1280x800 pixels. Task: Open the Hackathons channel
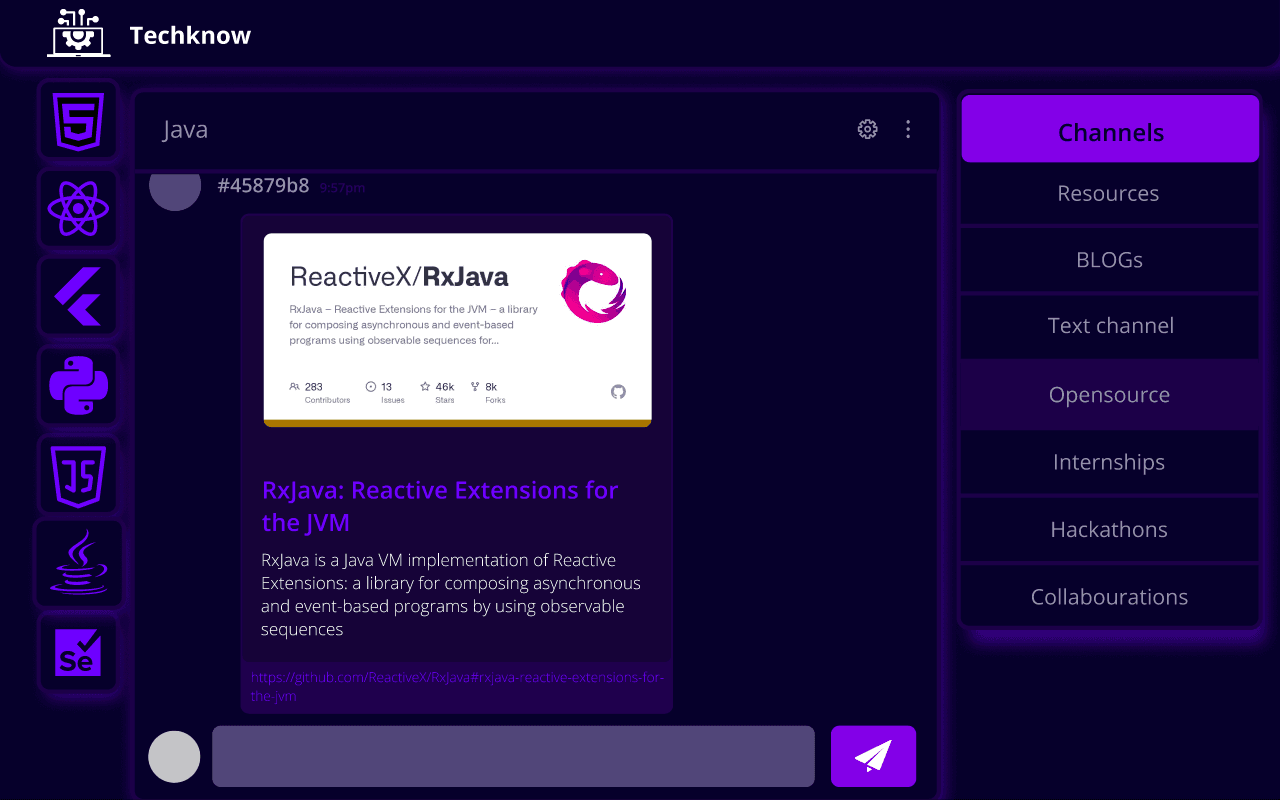pos(1110,530)
